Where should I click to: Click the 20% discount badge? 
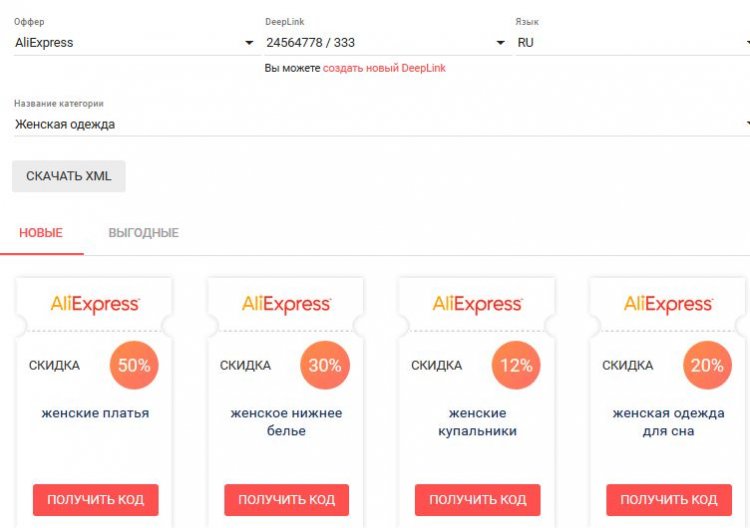[x=707, y=365]
